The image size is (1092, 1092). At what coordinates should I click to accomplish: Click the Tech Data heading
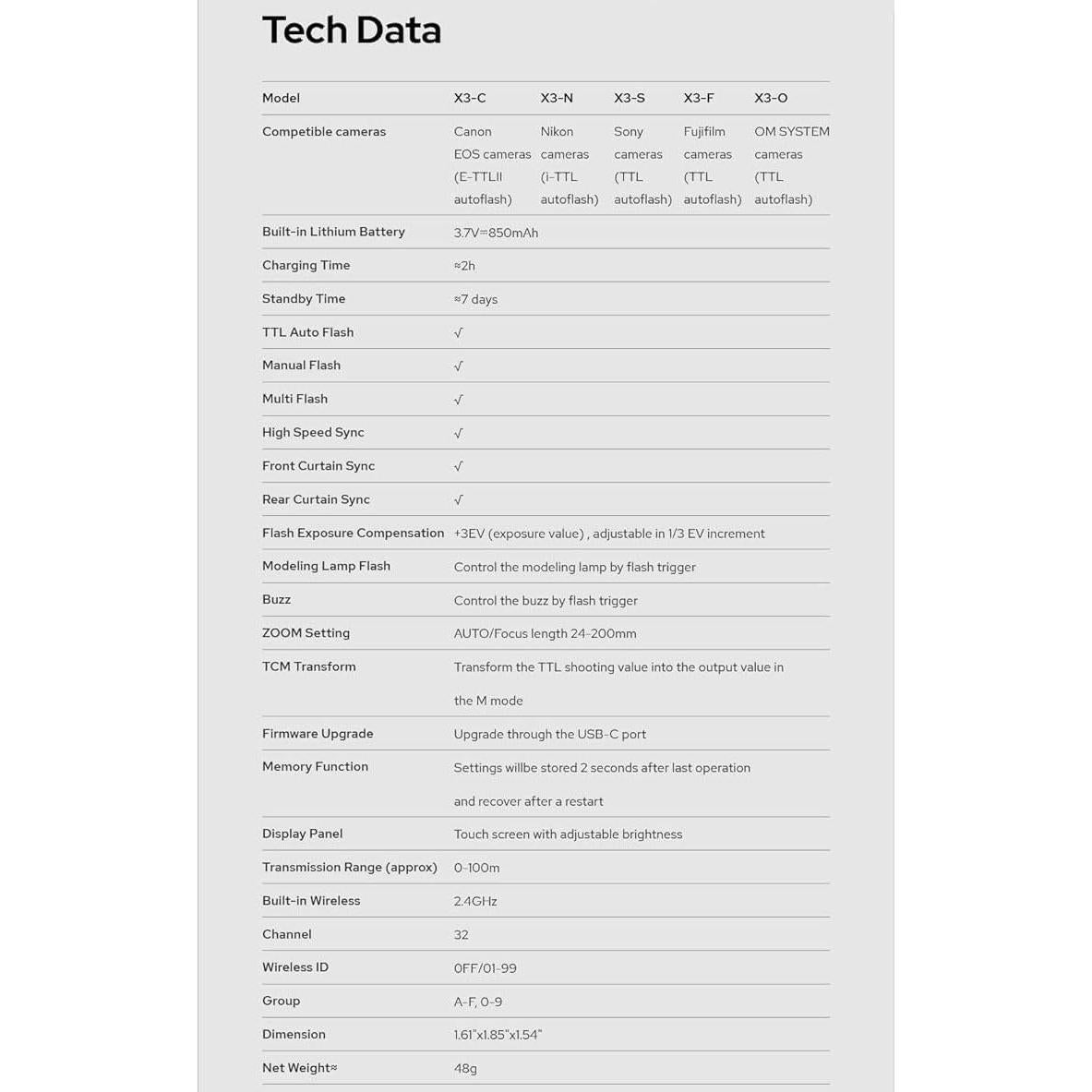(x=352, y=30)
